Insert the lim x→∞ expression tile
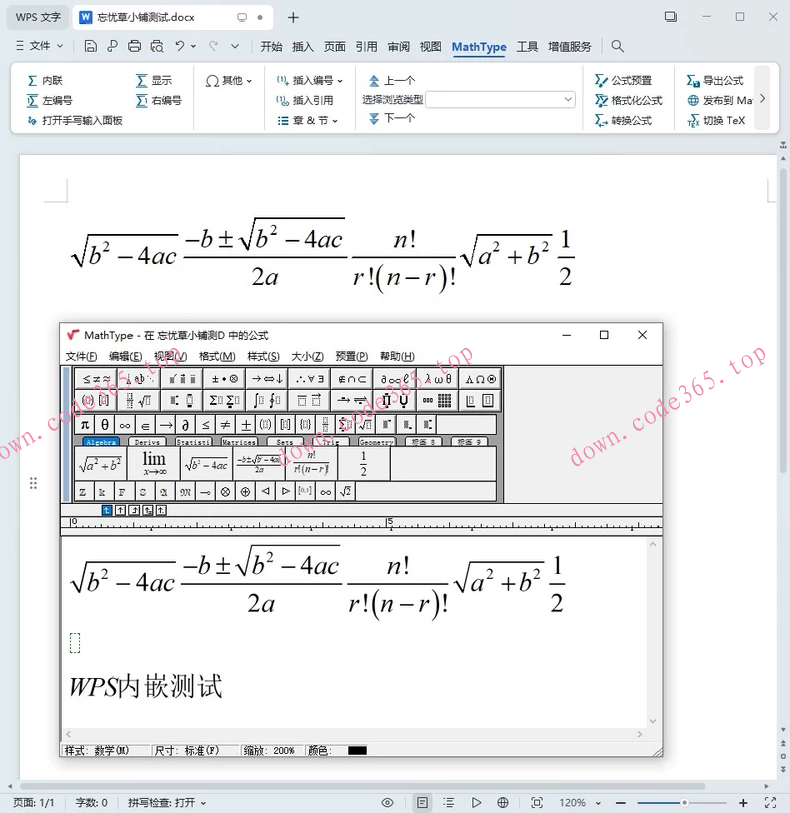790x813 pixels. tap(154, 464)
